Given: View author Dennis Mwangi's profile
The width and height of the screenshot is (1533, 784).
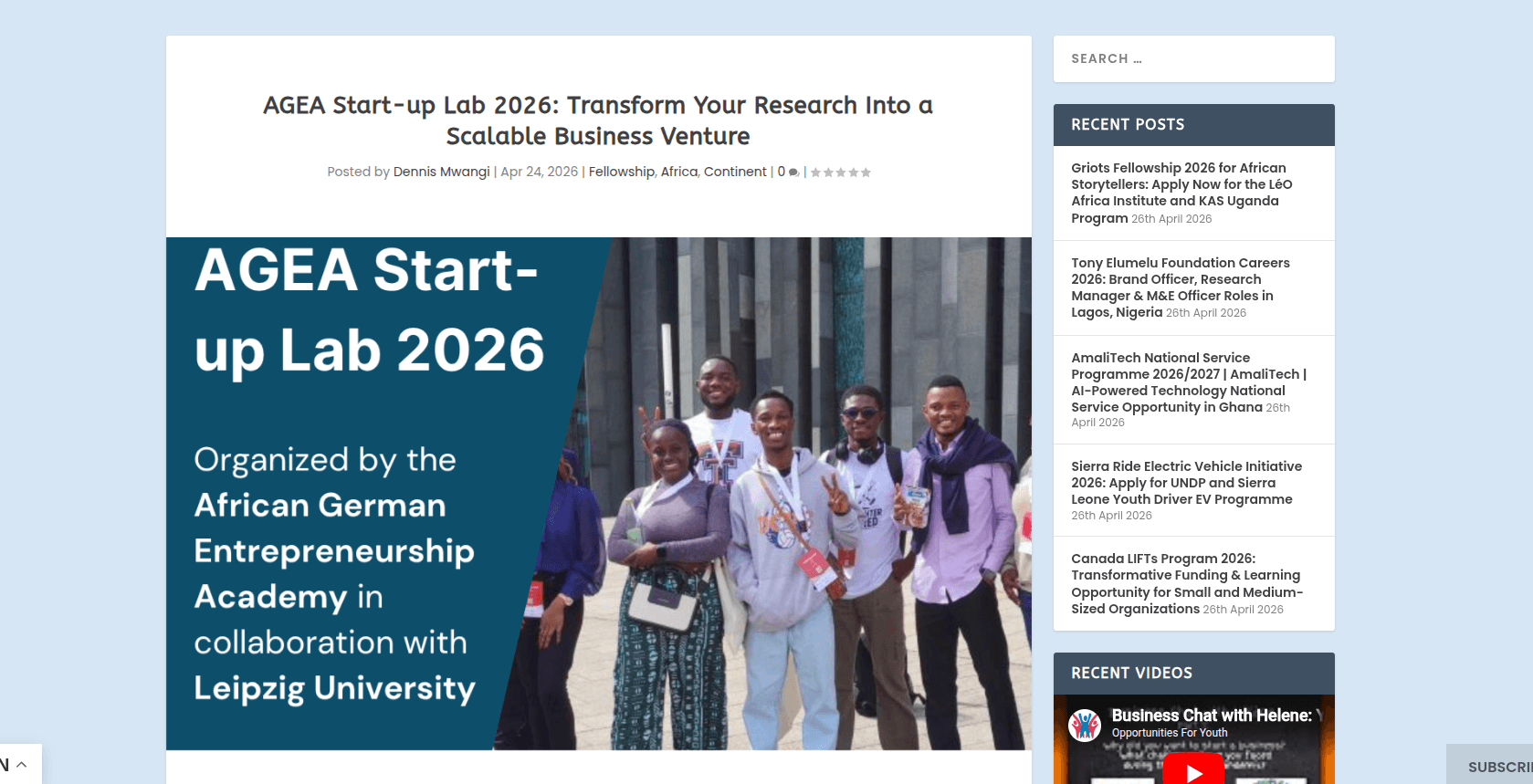Looking at the screenshot, I should click(441, 172).
